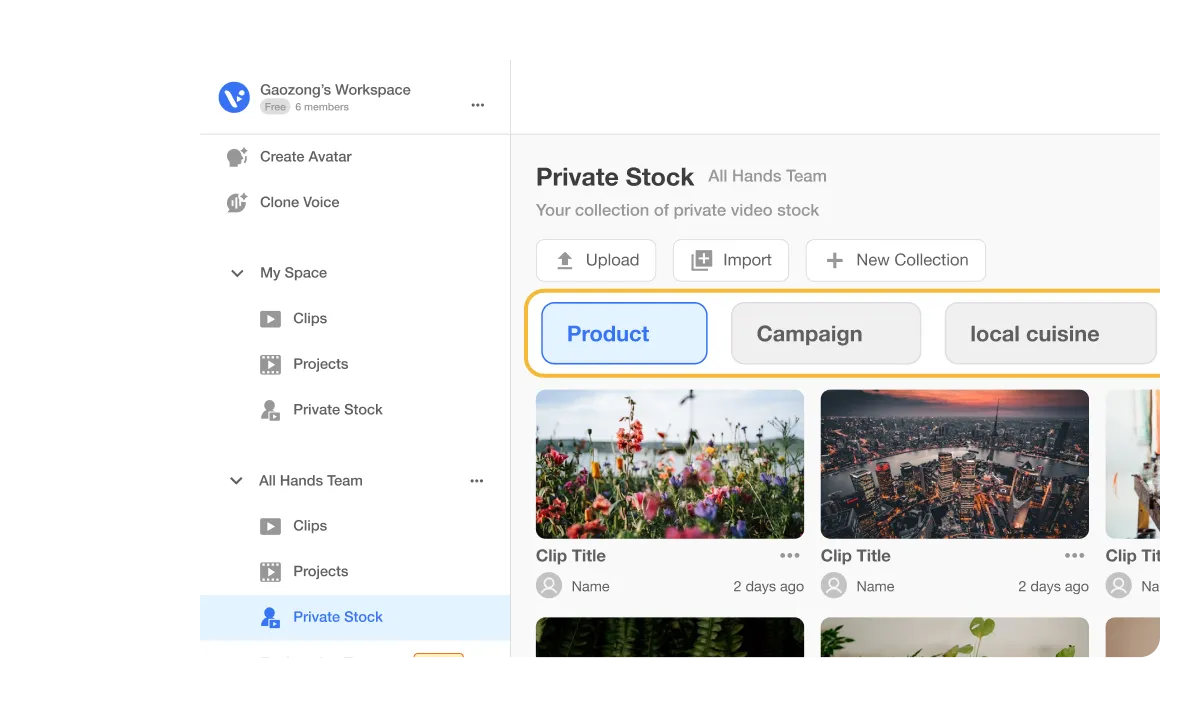The height and width of the screenshot is (718, 1200).
Task: Collapse the All Hands Team section
Action: pyautogui.click(x=237, y=480)
